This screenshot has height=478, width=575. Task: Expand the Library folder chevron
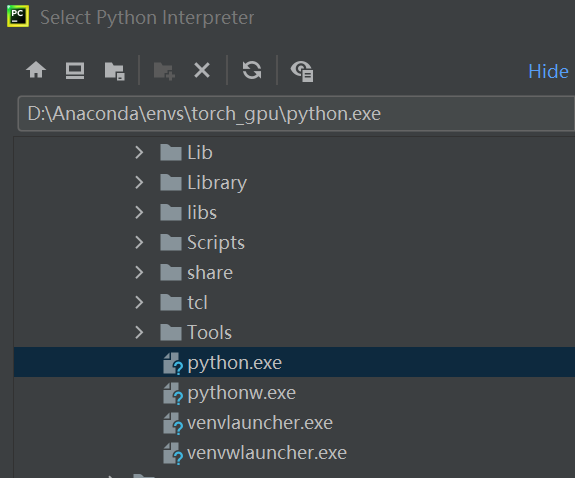139,182
